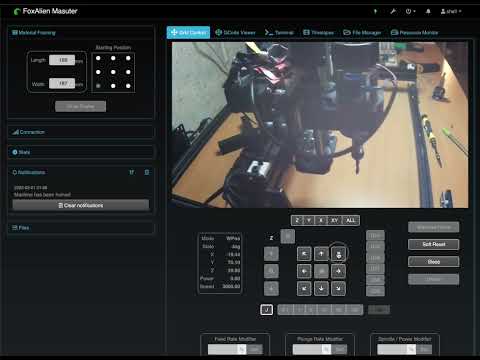The width and height of the screenshot is (480, 360).
Task: Click the small button next to Z label
Action: click(x=288, y=236)
